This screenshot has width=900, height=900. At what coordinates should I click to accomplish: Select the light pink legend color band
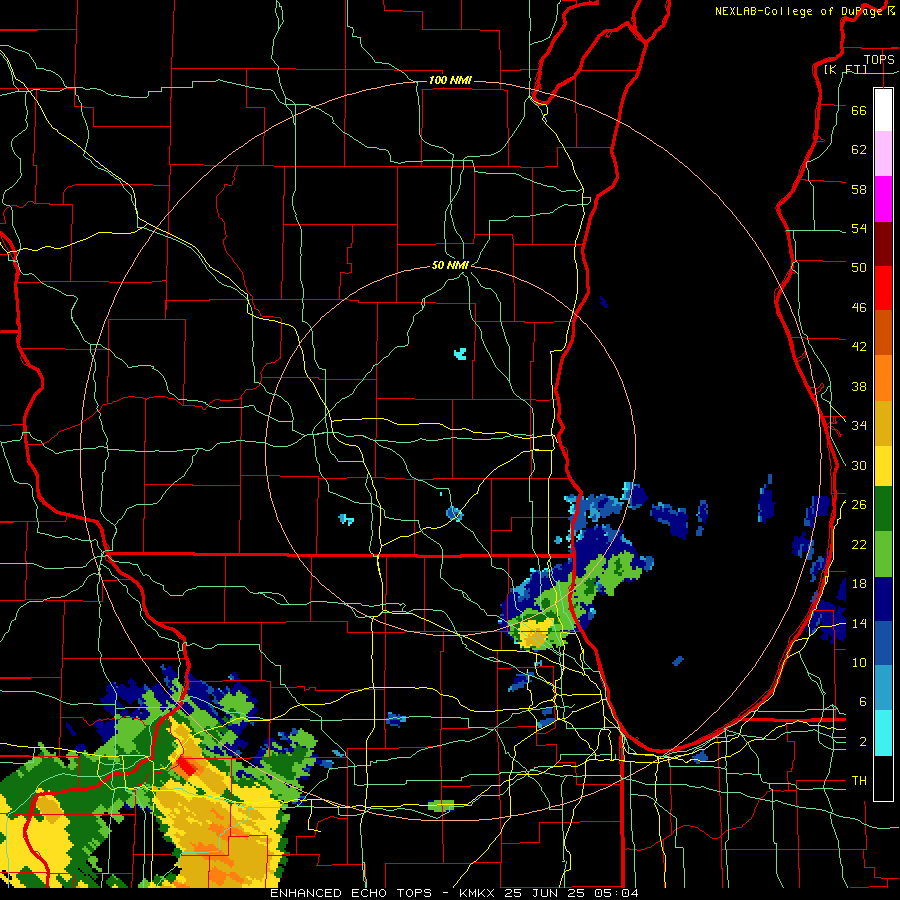coord(883,153)
